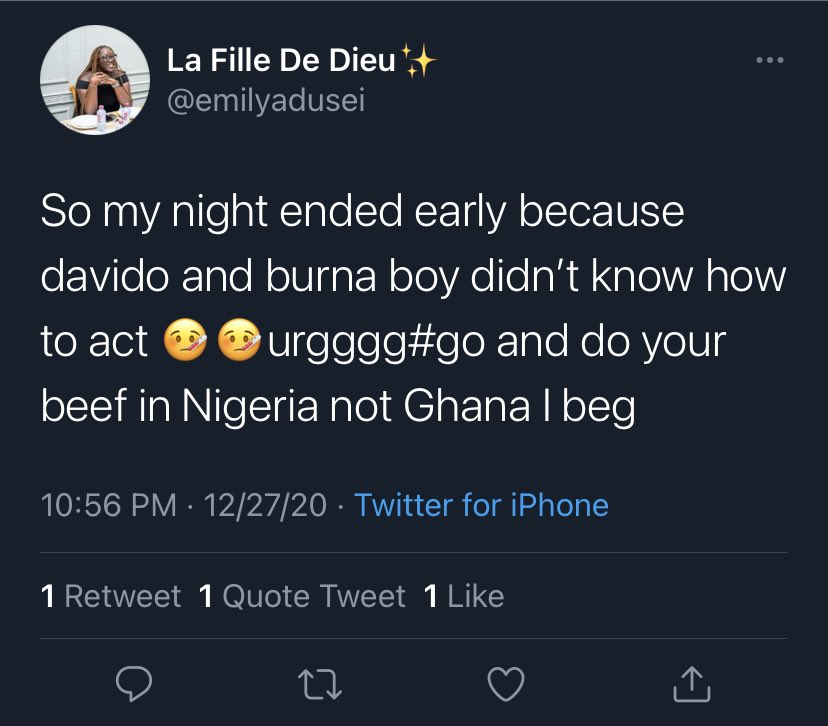
Task: View the 1 Retweet list
Action: coord(110,597)
